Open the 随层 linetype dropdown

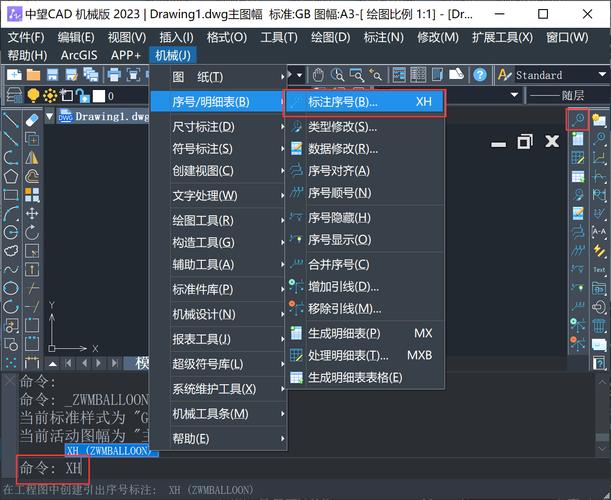570,95
